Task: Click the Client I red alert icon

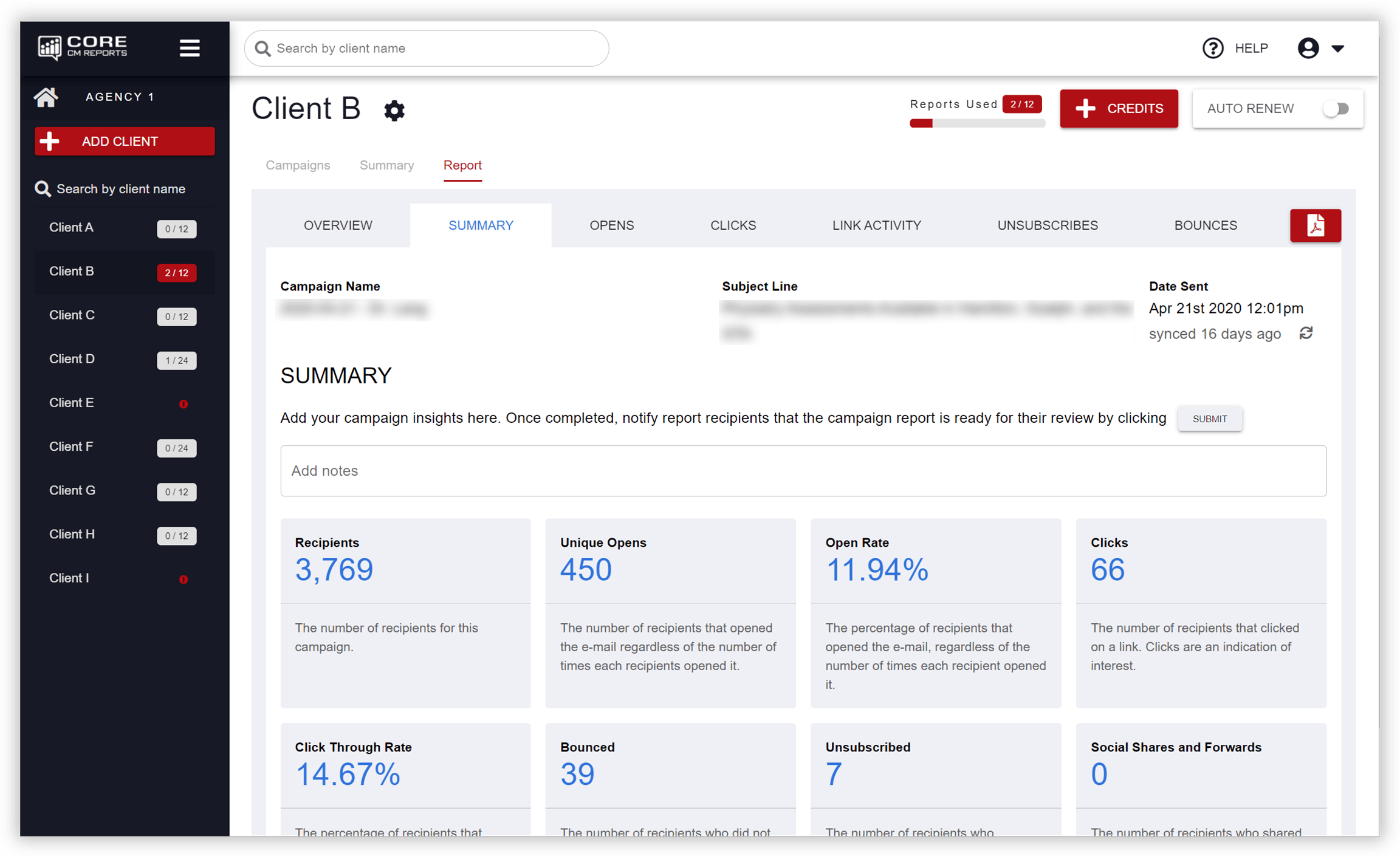Action: point(184,580)
